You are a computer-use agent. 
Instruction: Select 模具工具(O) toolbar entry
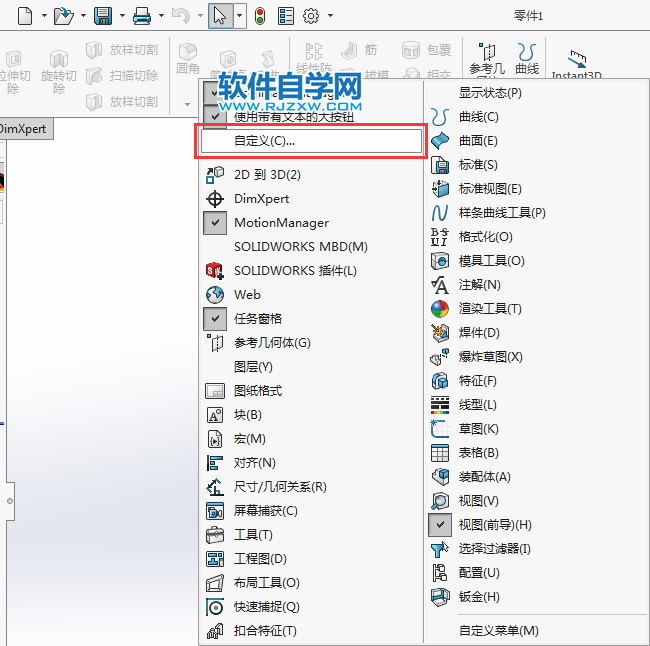click(491, 261)
